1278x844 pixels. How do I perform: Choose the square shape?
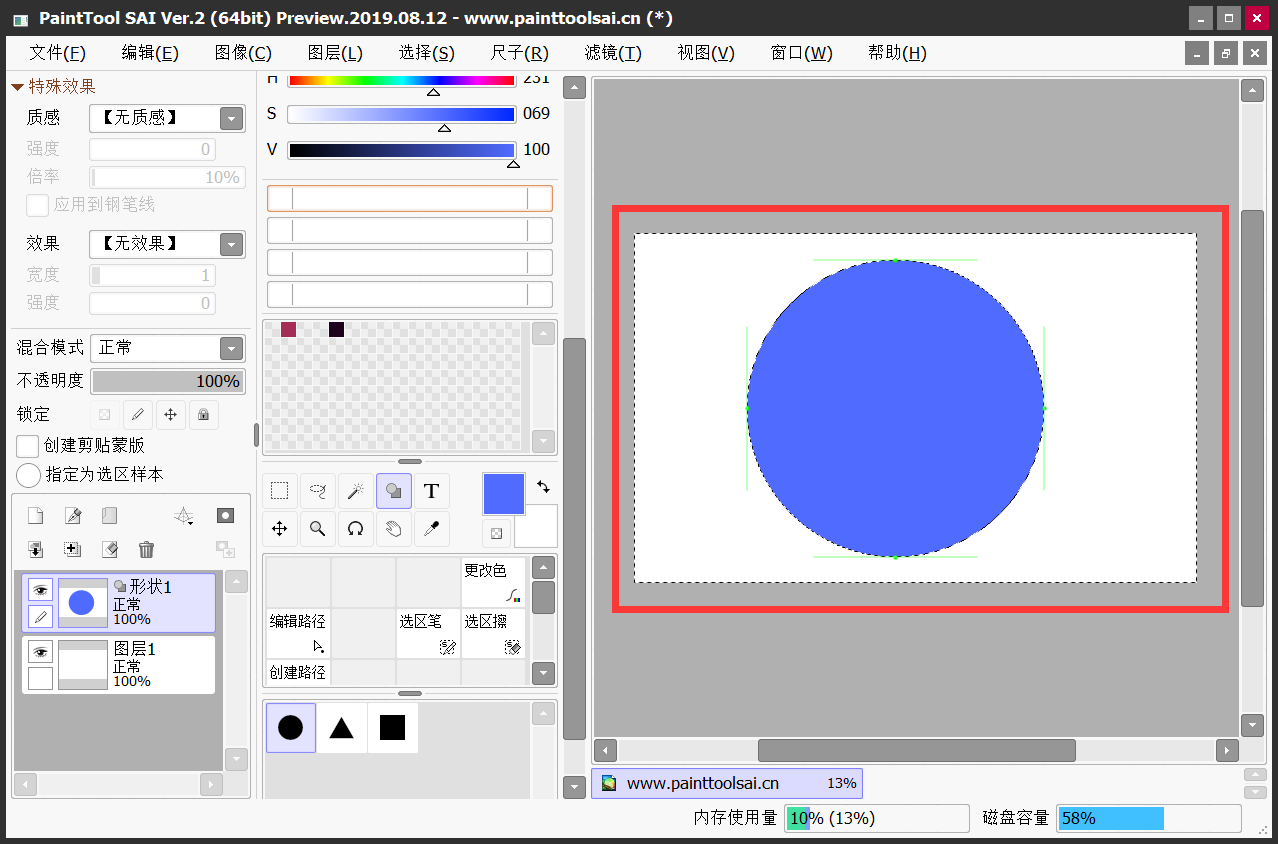click(393, 727)
